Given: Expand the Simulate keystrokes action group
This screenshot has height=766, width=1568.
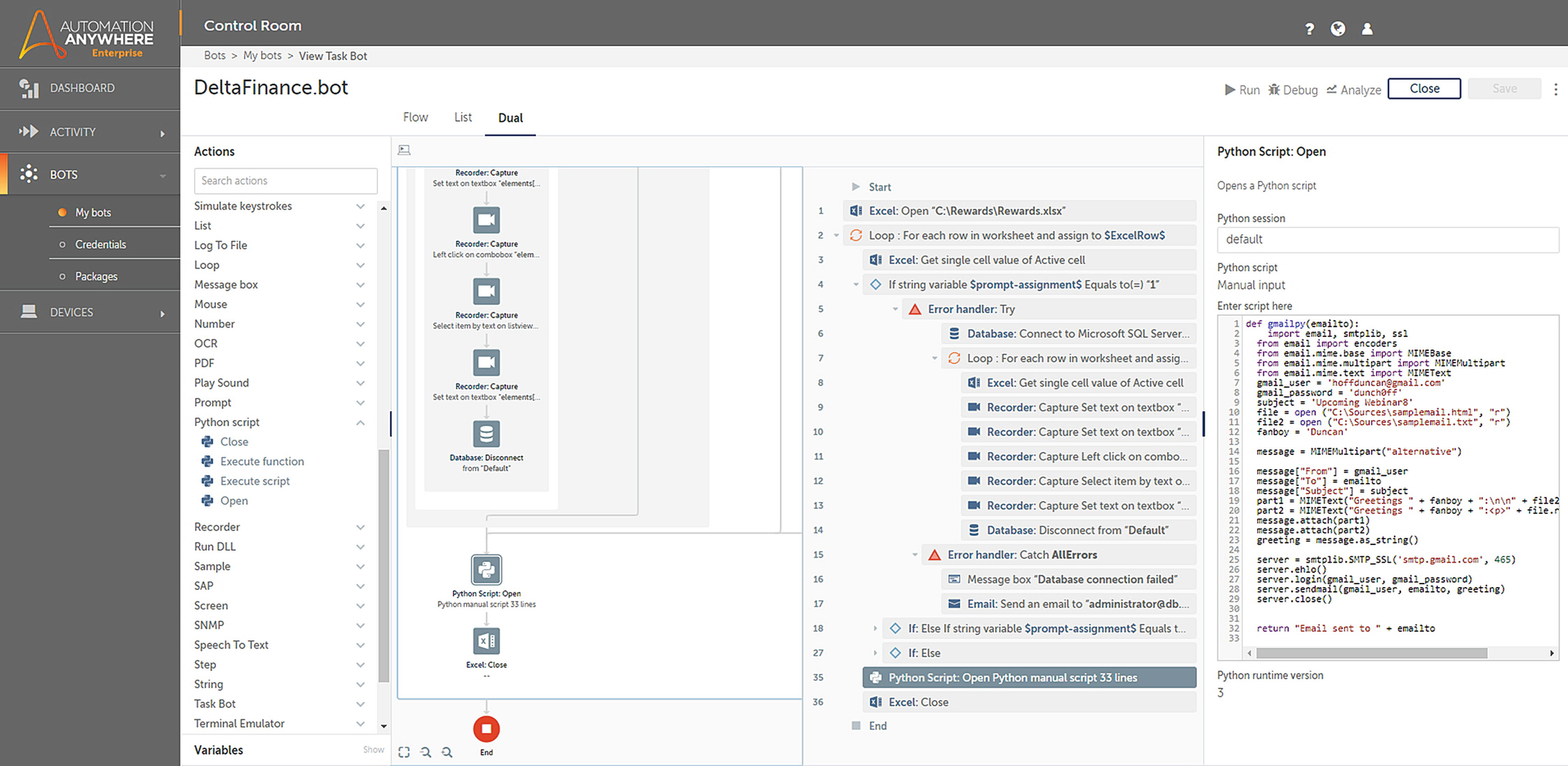Looking at the screenshot, I should click(x=361, y=206).
